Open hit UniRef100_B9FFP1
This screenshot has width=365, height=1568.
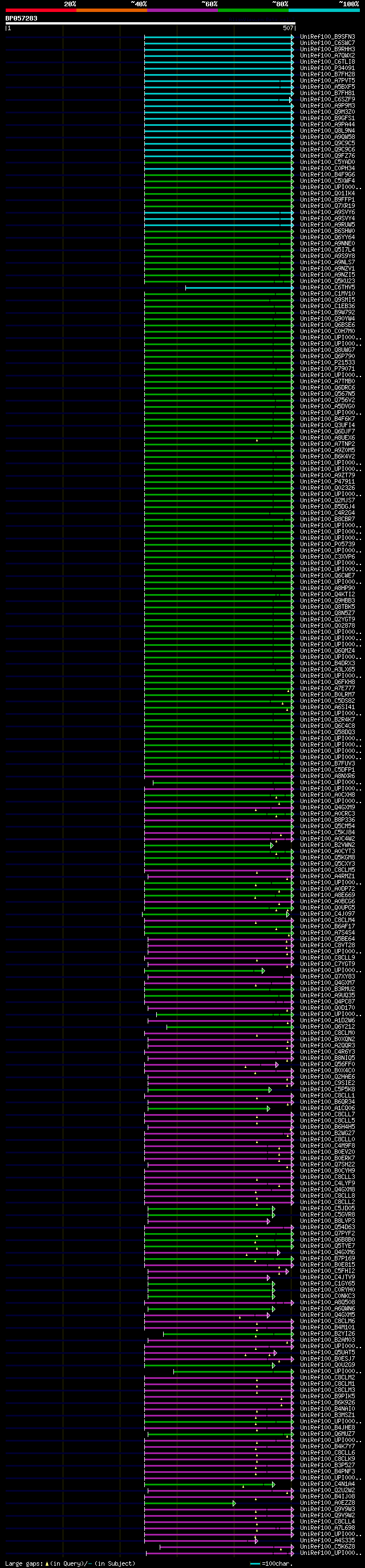click(x=327, y=200)
